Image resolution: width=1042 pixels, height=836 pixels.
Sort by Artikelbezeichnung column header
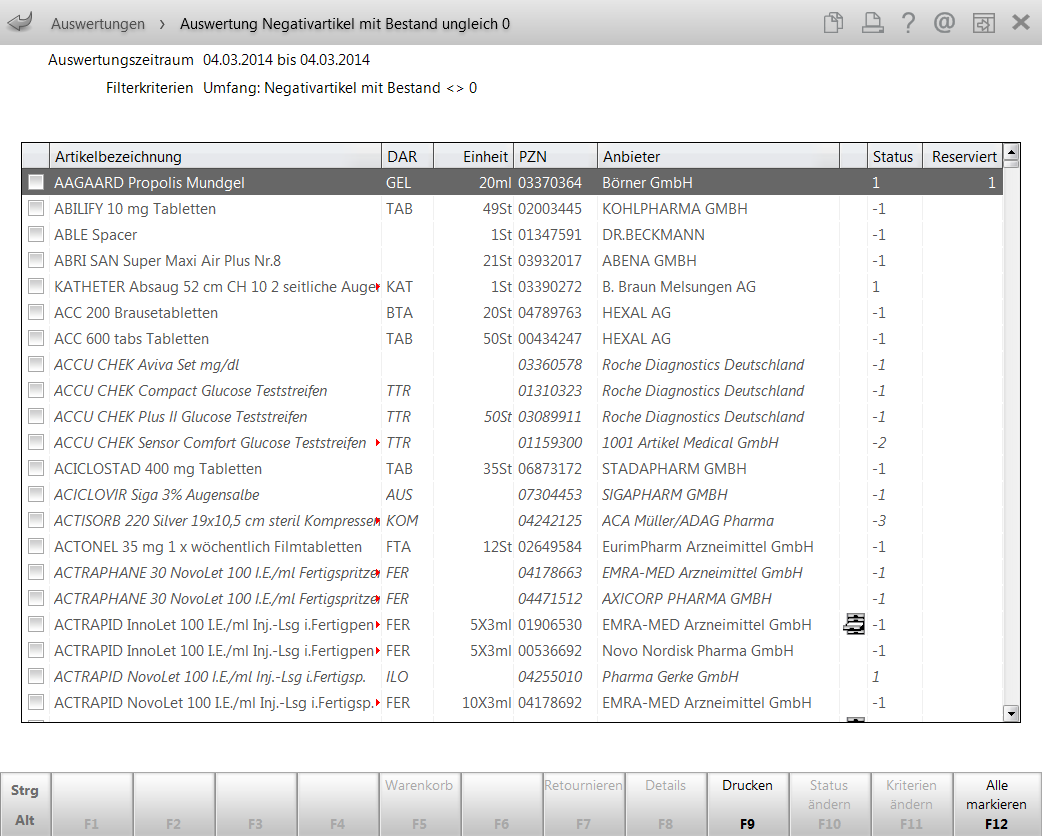215,157
